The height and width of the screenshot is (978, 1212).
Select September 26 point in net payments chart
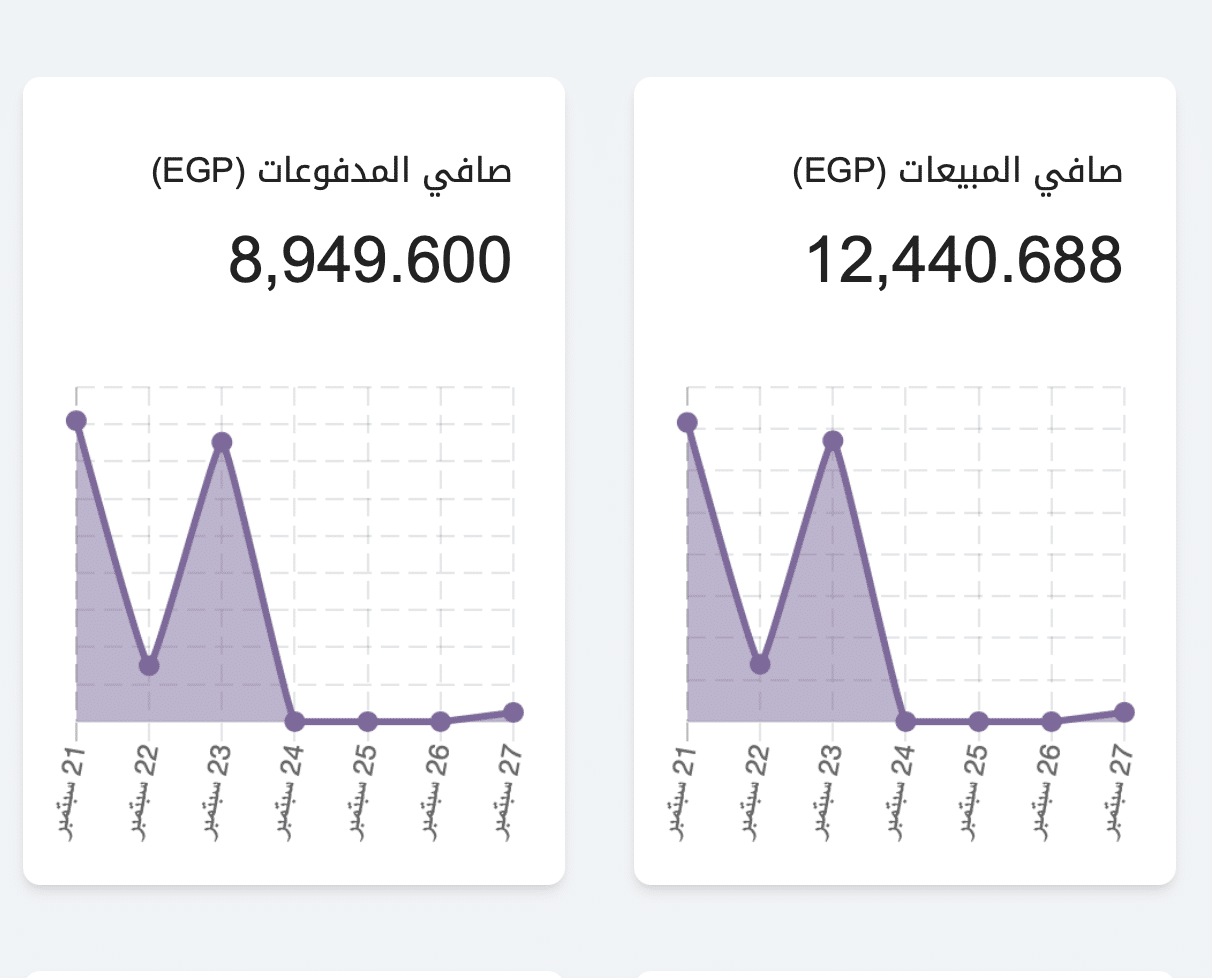click(x=440, y=721)
